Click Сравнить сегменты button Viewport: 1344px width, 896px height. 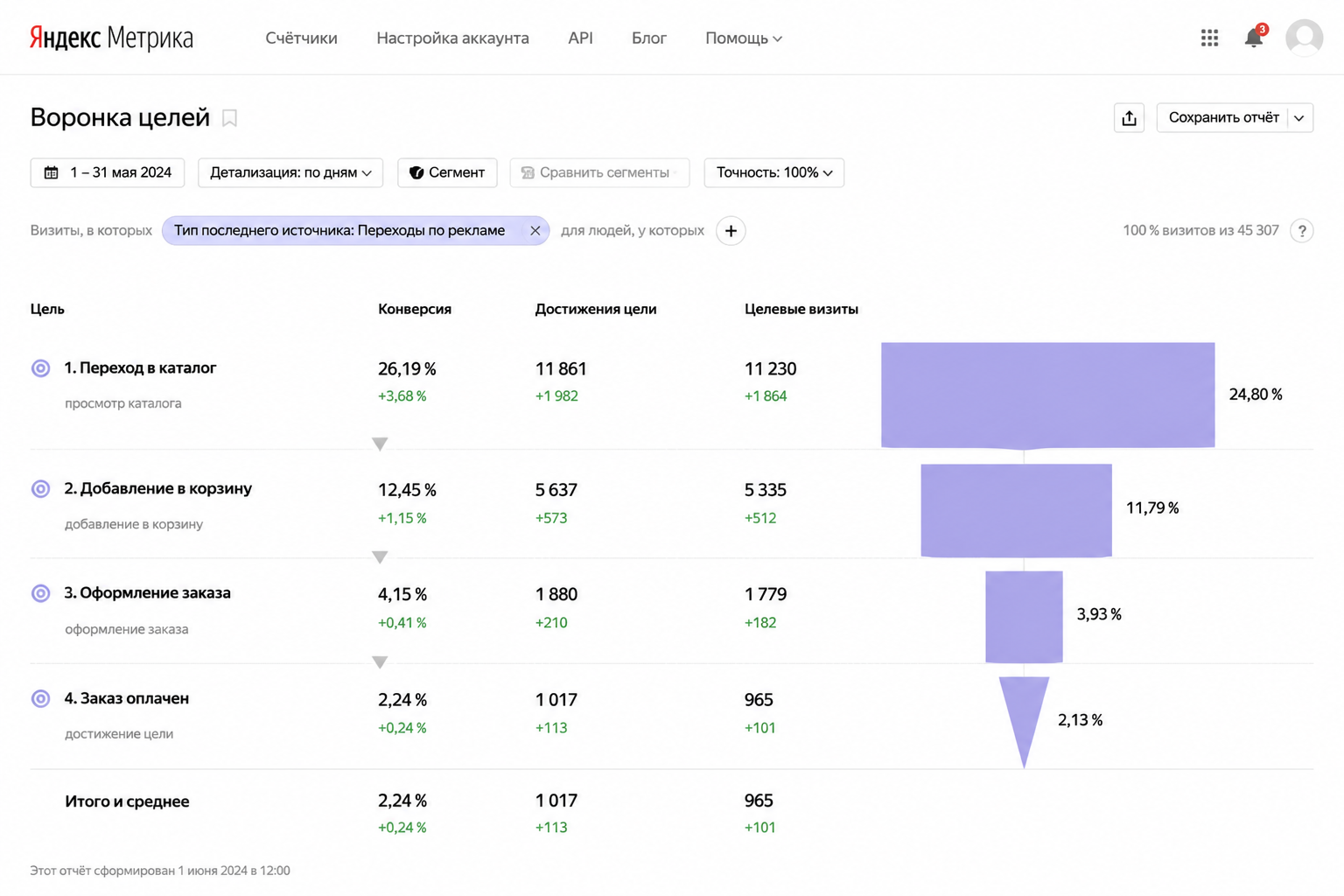point(599,172)
